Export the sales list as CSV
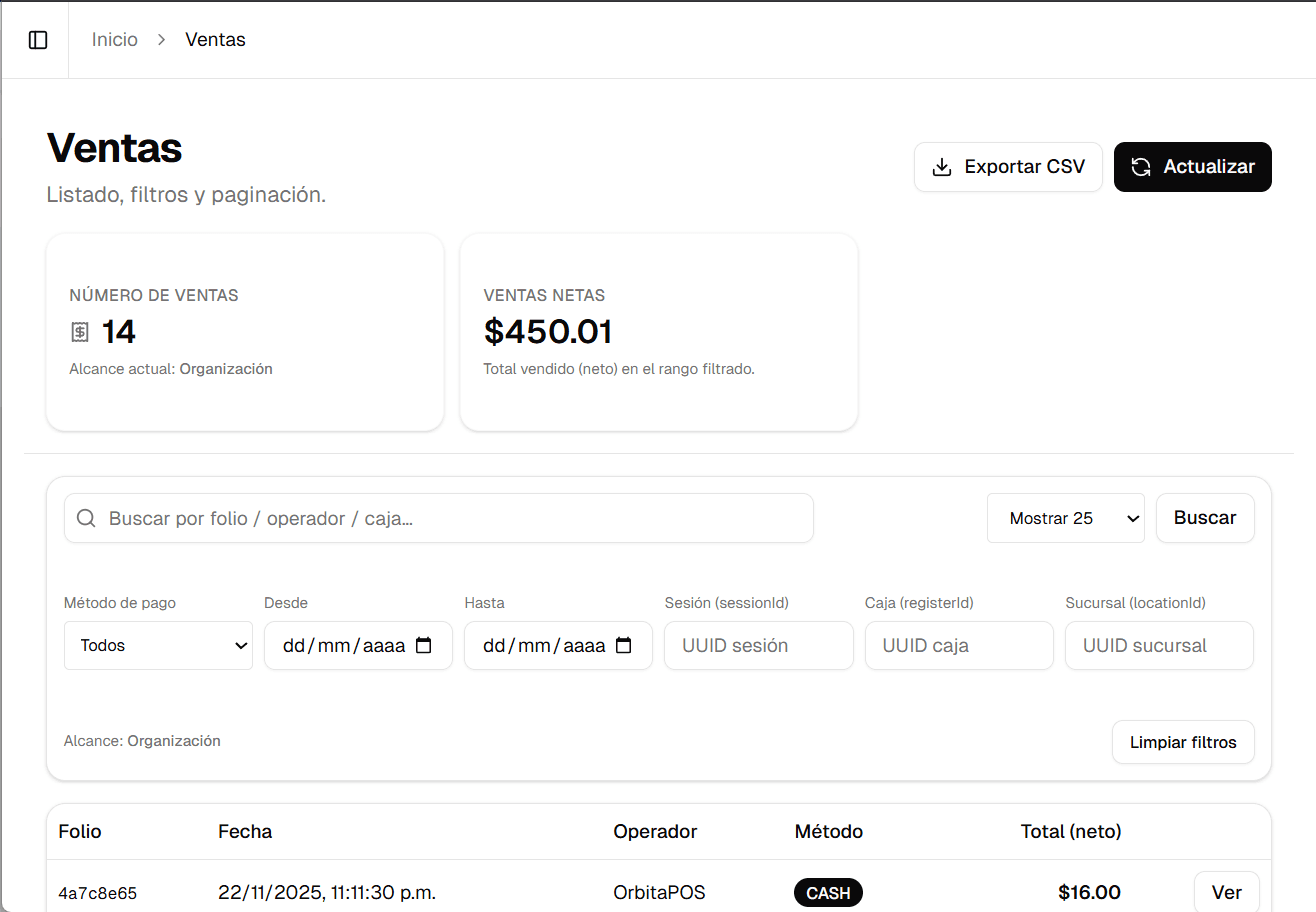 click(x=1008, y=167)
